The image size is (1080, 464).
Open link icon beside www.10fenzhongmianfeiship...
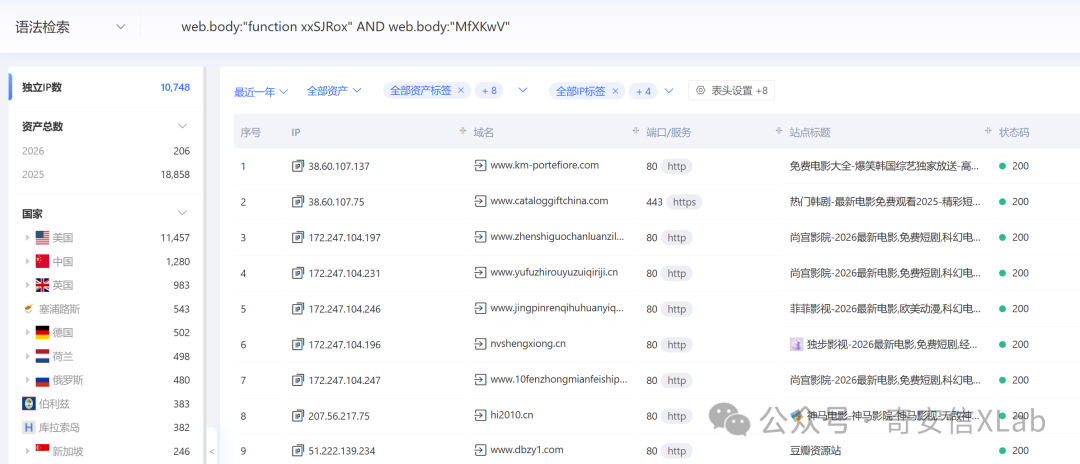[480, 379]
